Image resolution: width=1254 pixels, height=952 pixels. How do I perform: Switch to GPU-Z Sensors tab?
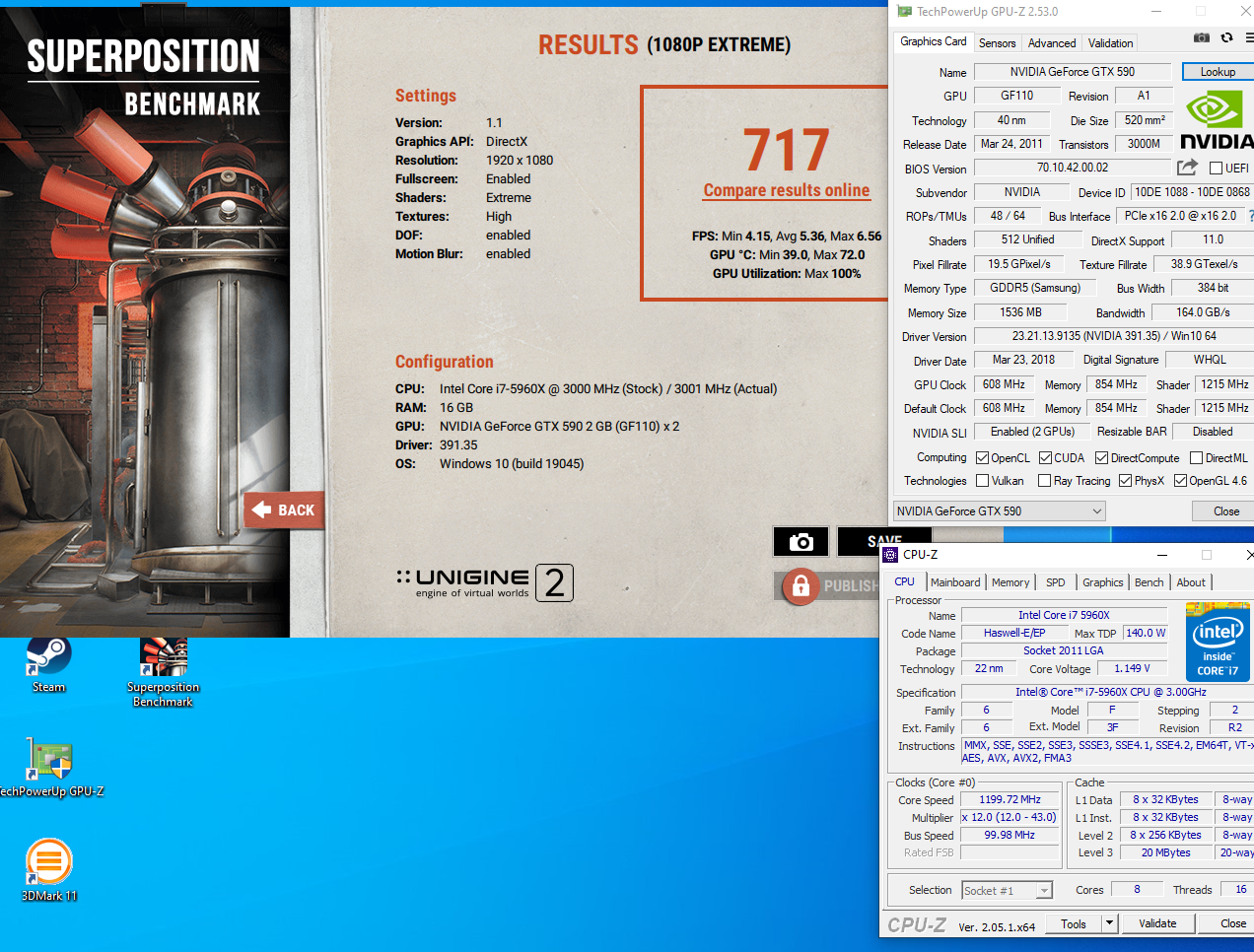click(997, 43)
